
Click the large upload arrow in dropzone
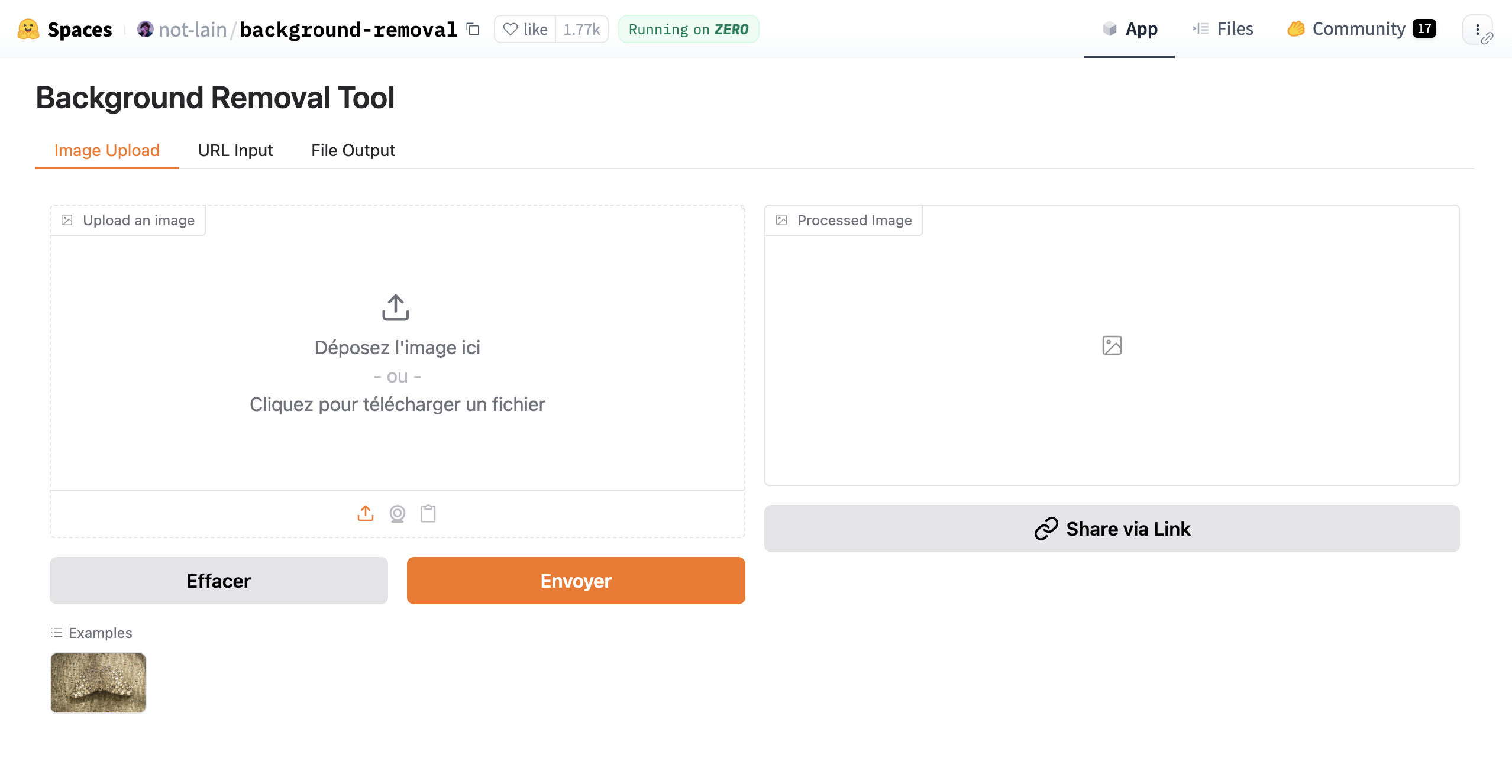[396, 307]
